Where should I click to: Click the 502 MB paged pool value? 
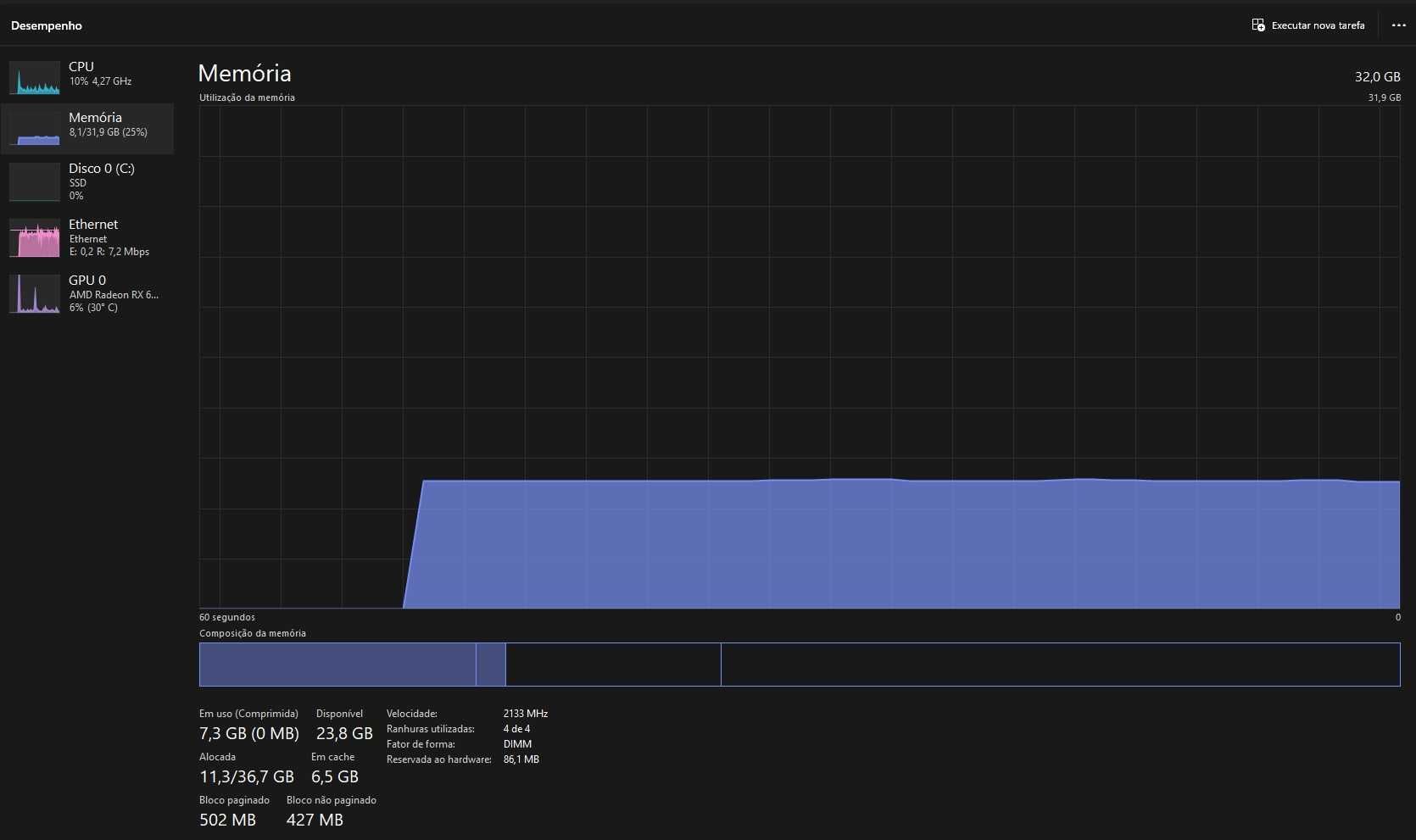[x=227, y=820]
